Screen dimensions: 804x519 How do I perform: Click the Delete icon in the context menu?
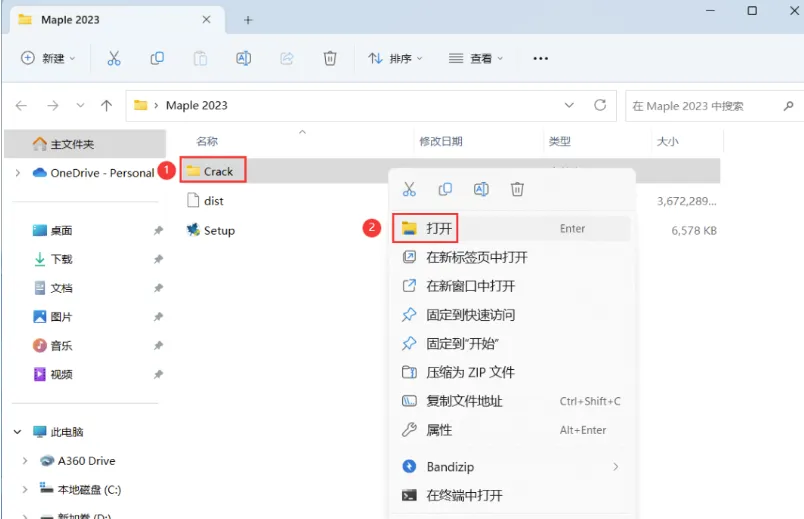(x=517, y=189)
